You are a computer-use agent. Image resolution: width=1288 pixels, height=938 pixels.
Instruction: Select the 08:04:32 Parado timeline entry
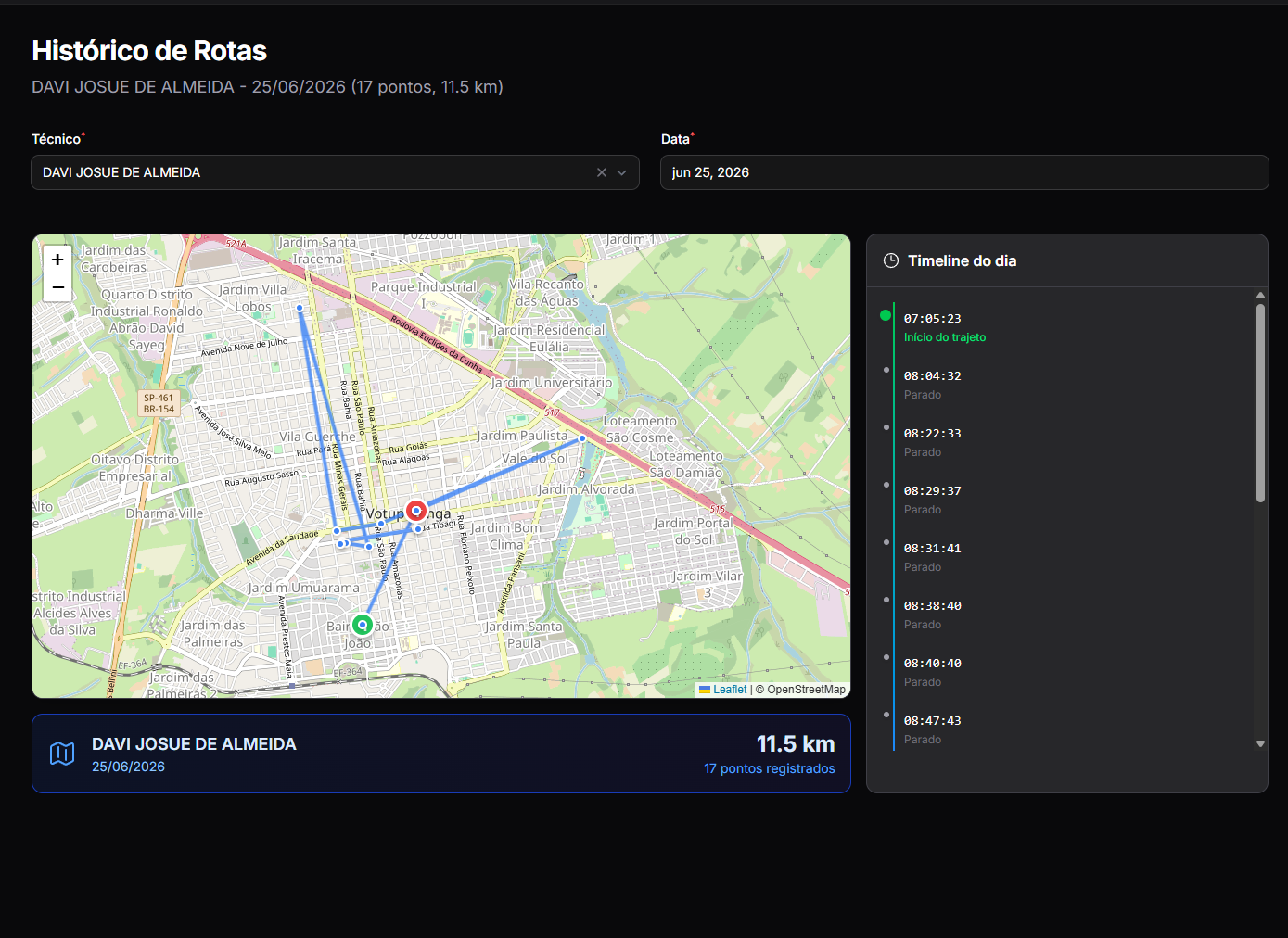click(x=933, y=385)
